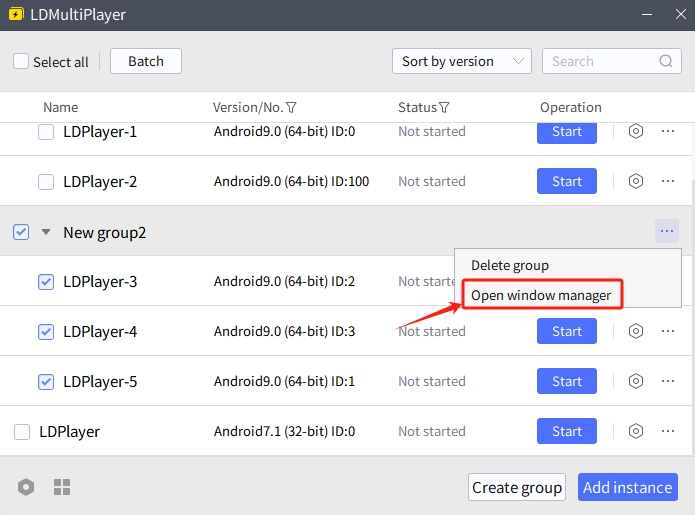Open settings gear for LDPlayer-4
The height and width of the screenshot is (515, 695).
(x=636, y=331)
